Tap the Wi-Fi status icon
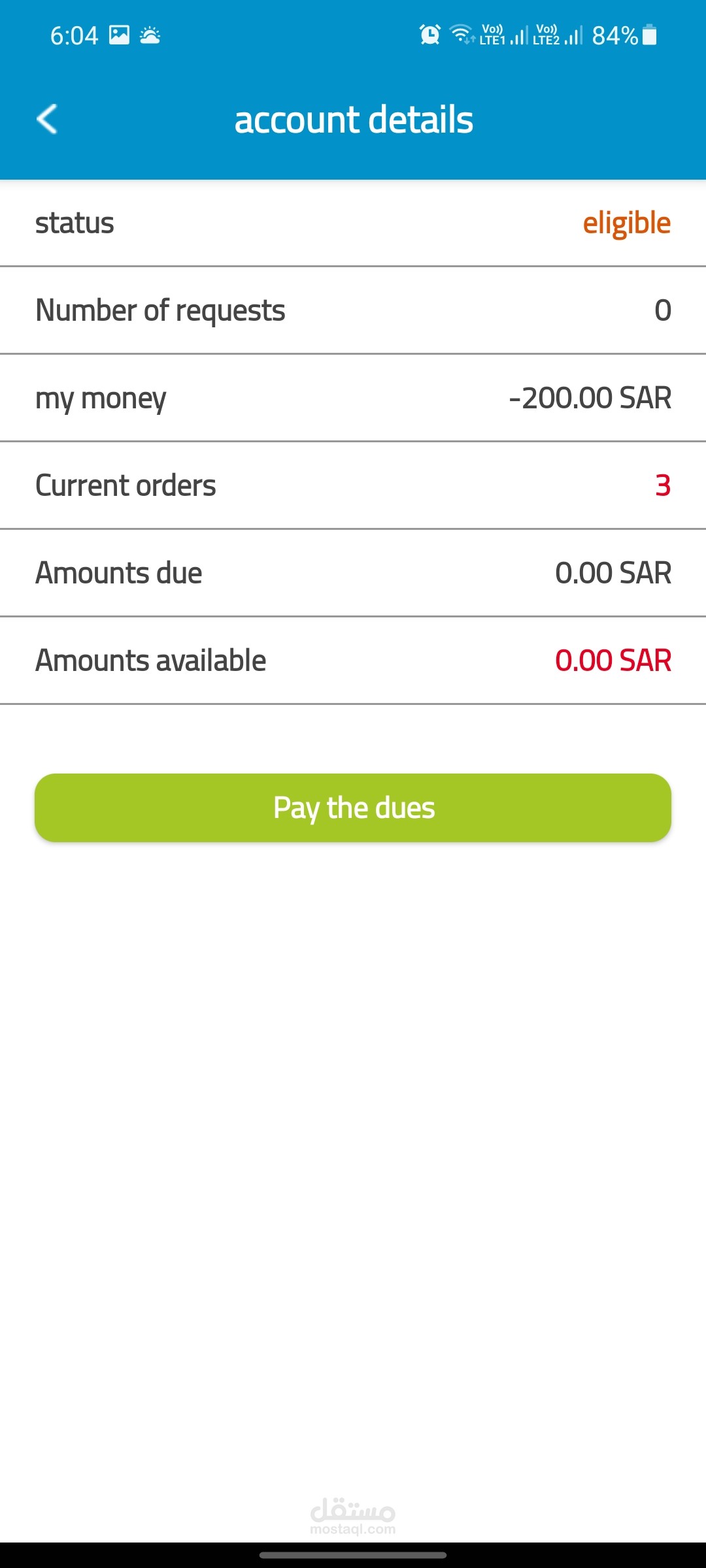This screenshot has width=706, height=1568. pos(462,35)
